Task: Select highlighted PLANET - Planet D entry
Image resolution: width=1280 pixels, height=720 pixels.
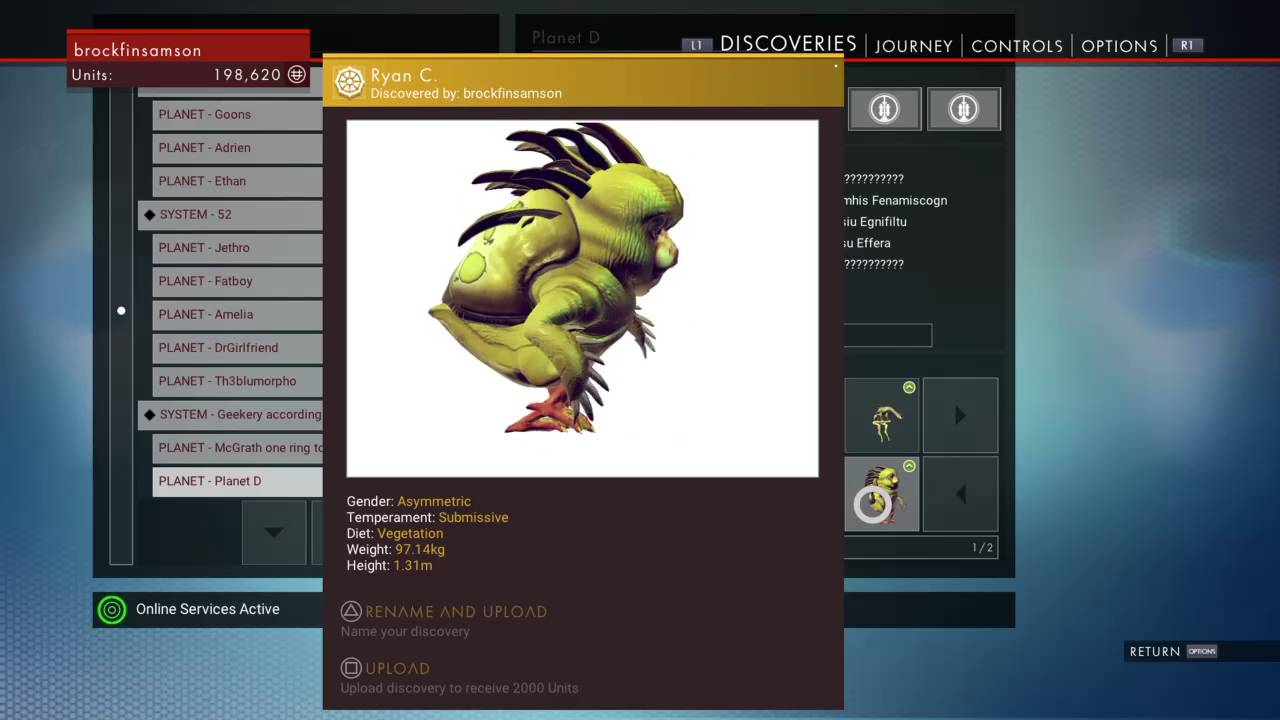Action: coord(238,481)
